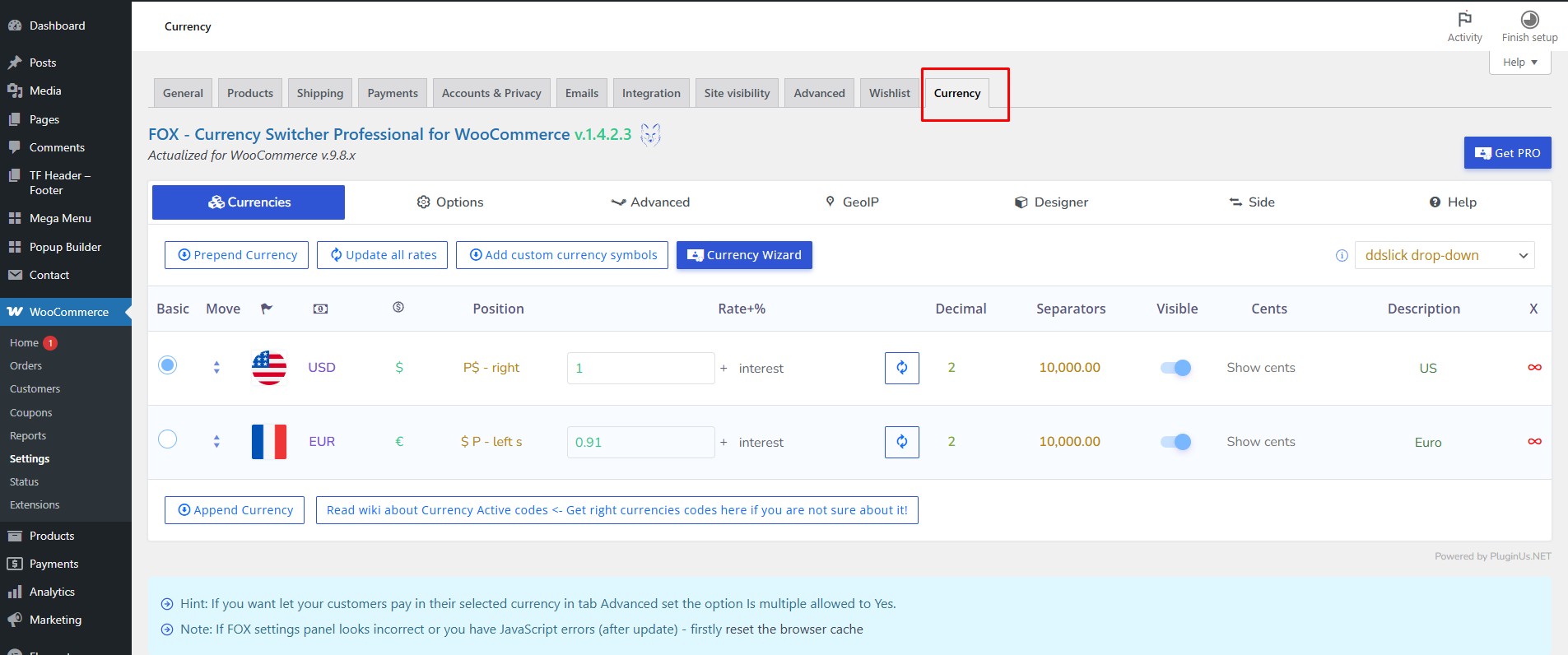
Task: Click the dollar symbol column header icon
Action: pos(398,307)
